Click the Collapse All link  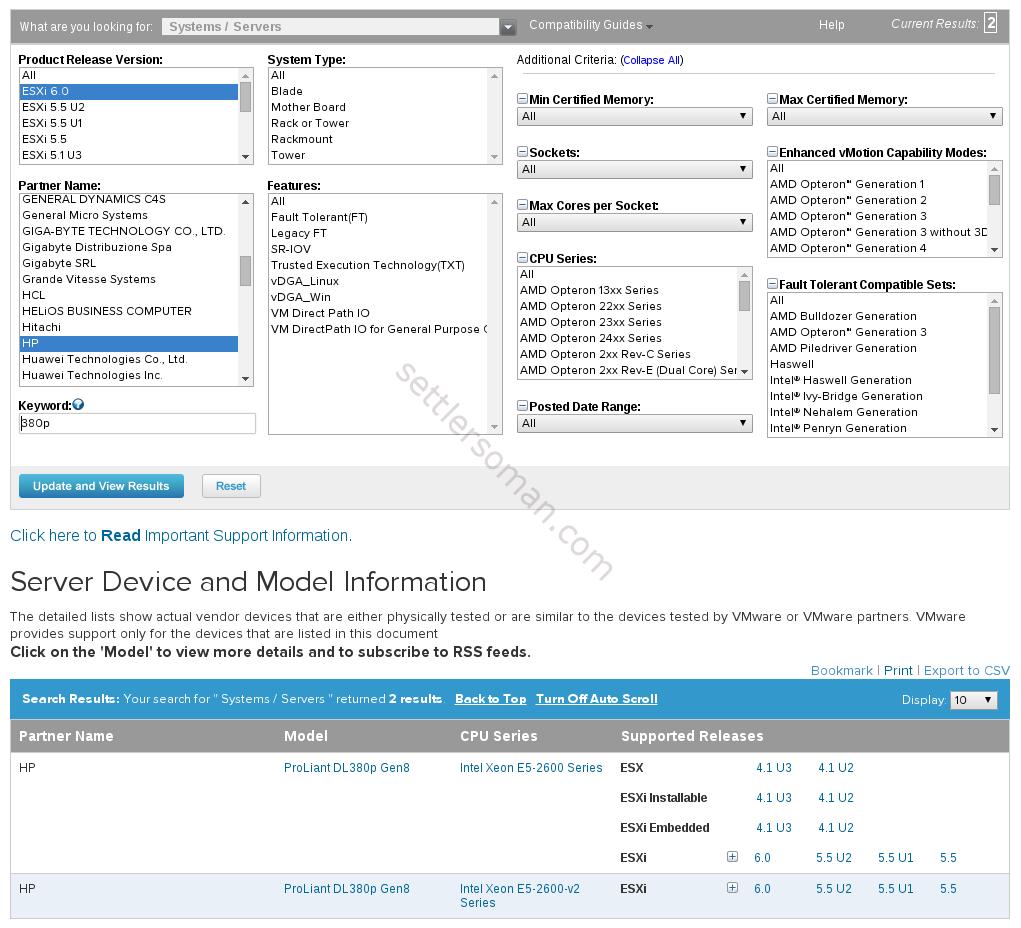[652, 60]
